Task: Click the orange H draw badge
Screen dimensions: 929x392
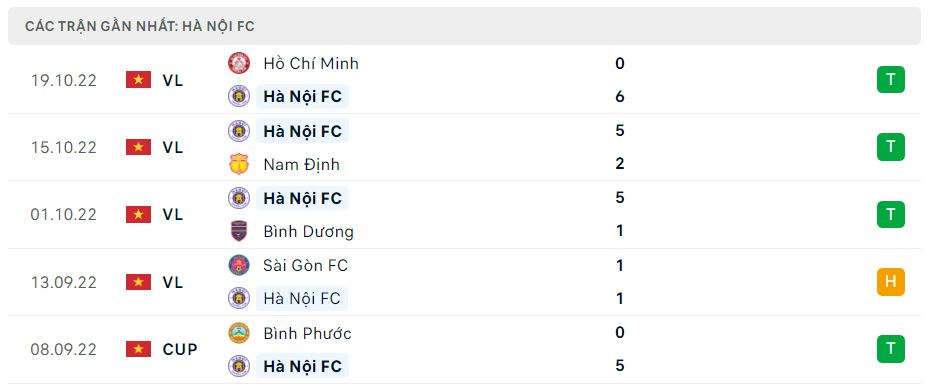Action: tap(890, 282)
